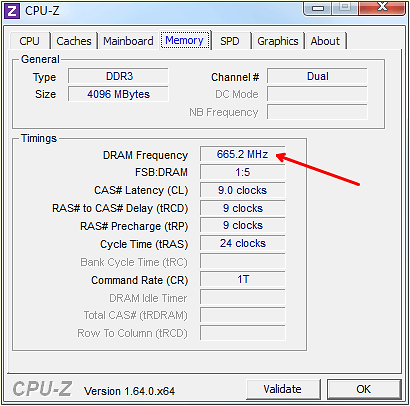The width and height of the screenshot is (410, 406).
Task: Open the SPD tab
Action: (x=230, y=41)
